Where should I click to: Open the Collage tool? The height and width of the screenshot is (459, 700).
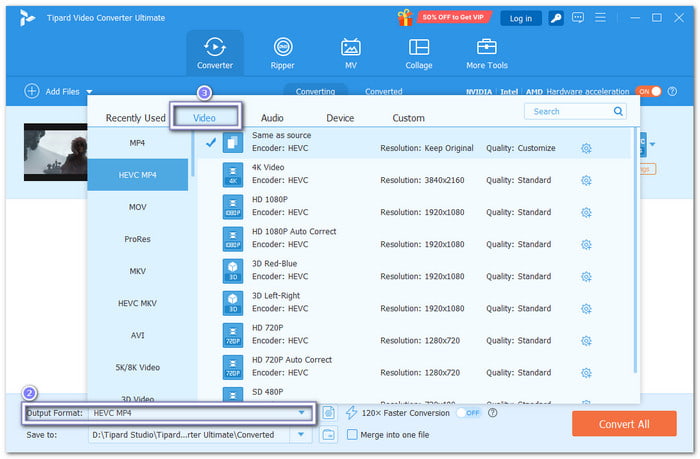[x=419, y=53]
